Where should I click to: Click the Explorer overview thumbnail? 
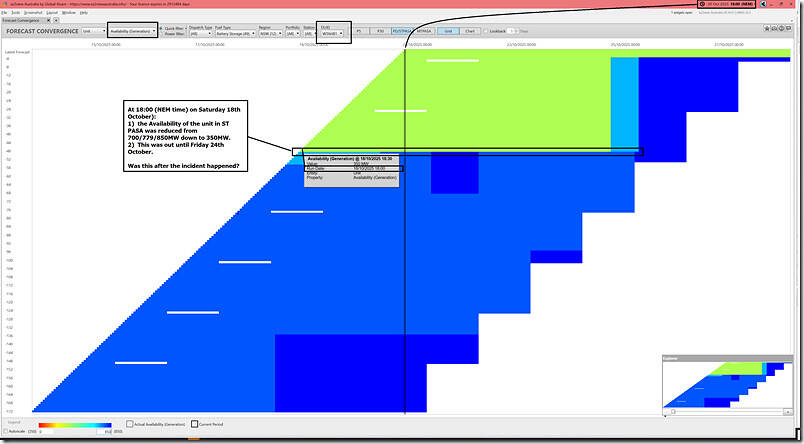(x=729, y=387)
